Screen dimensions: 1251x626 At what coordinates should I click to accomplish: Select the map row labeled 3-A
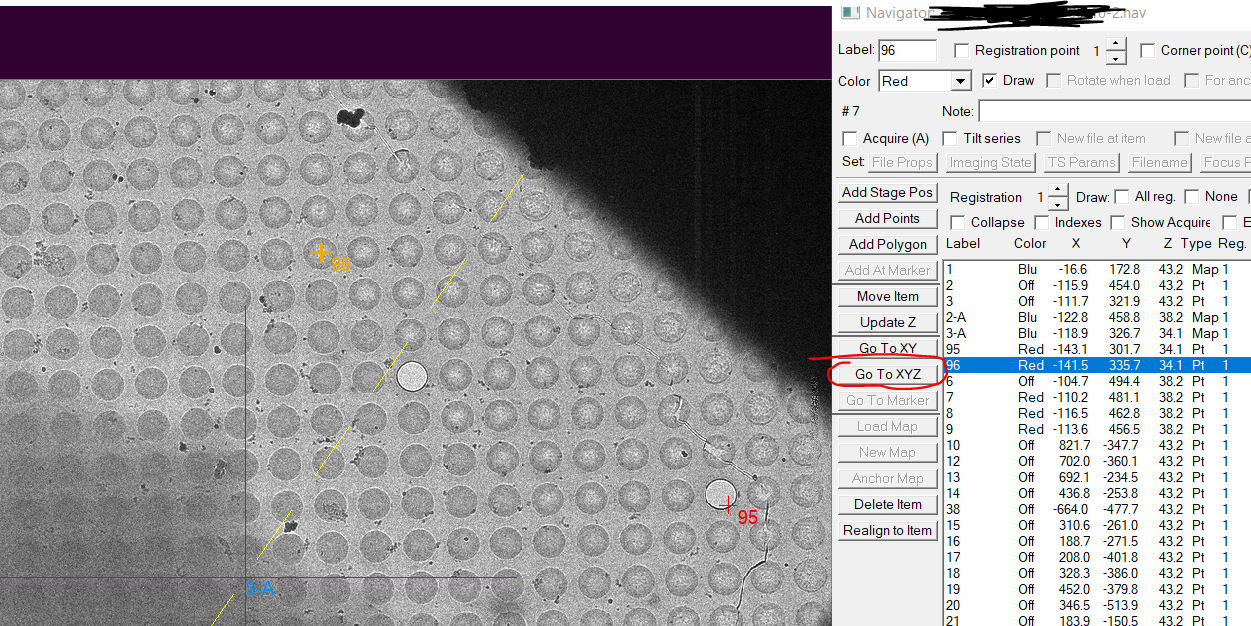pyautogui.click(x=1097, y=334)
